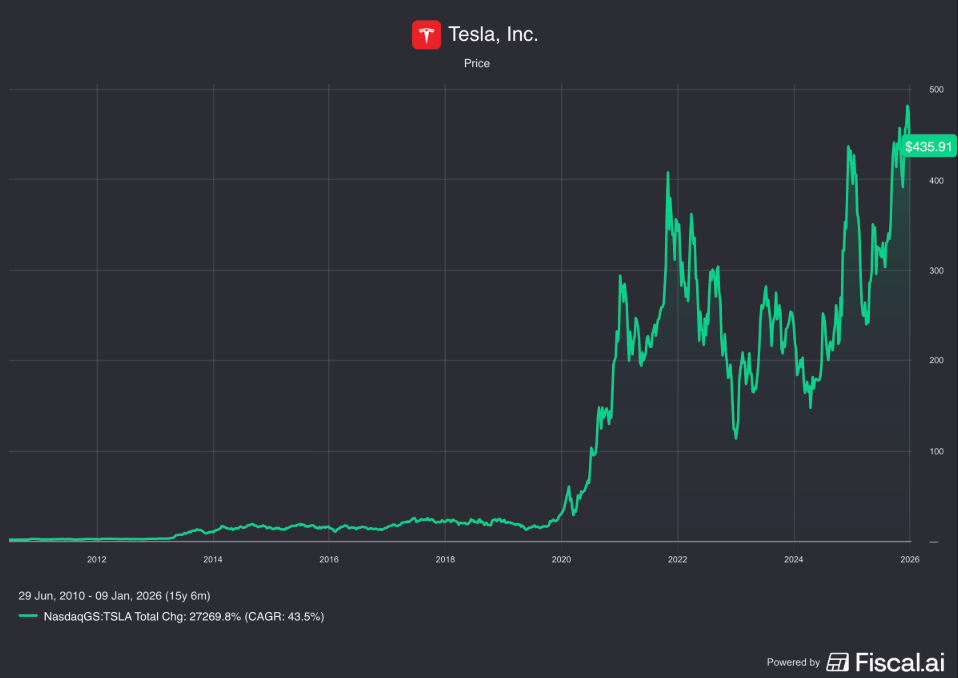
Task: Click the 2014 x-axis label
Action: (213, 560)
